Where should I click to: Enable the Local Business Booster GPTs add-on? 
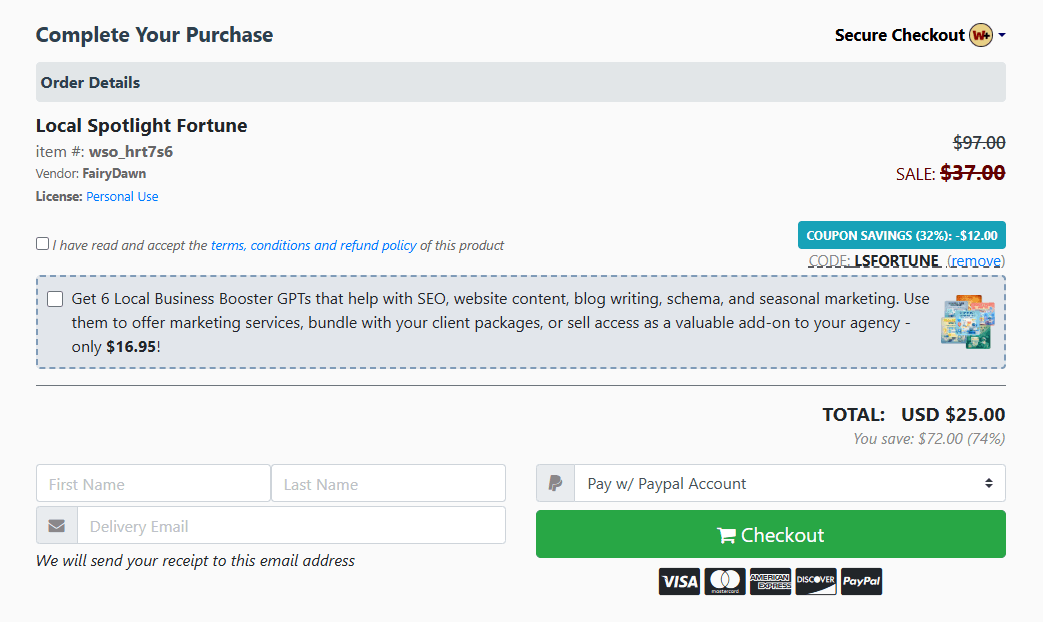coord(55,299)
